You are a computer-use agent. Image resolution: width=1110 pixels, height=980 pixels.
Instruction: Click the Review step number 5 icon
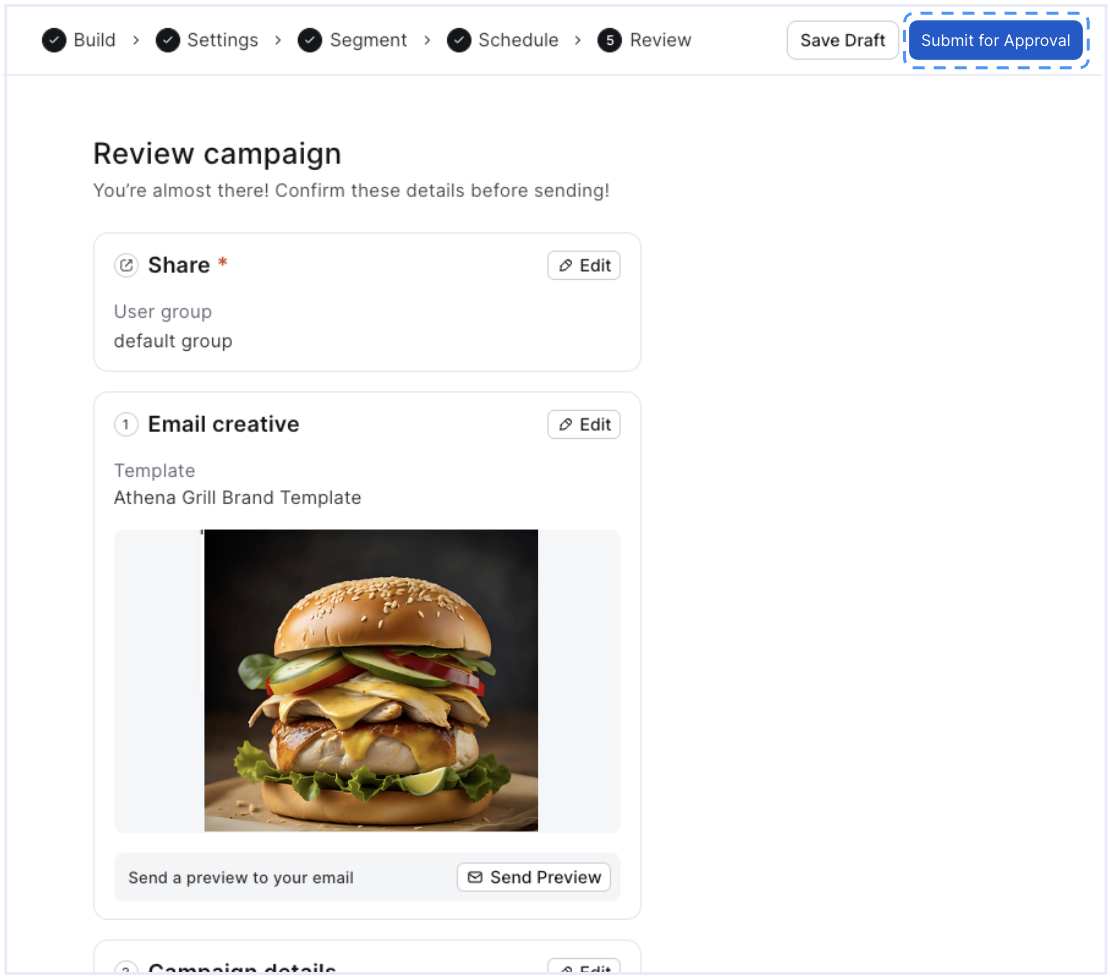pos(610,40)
